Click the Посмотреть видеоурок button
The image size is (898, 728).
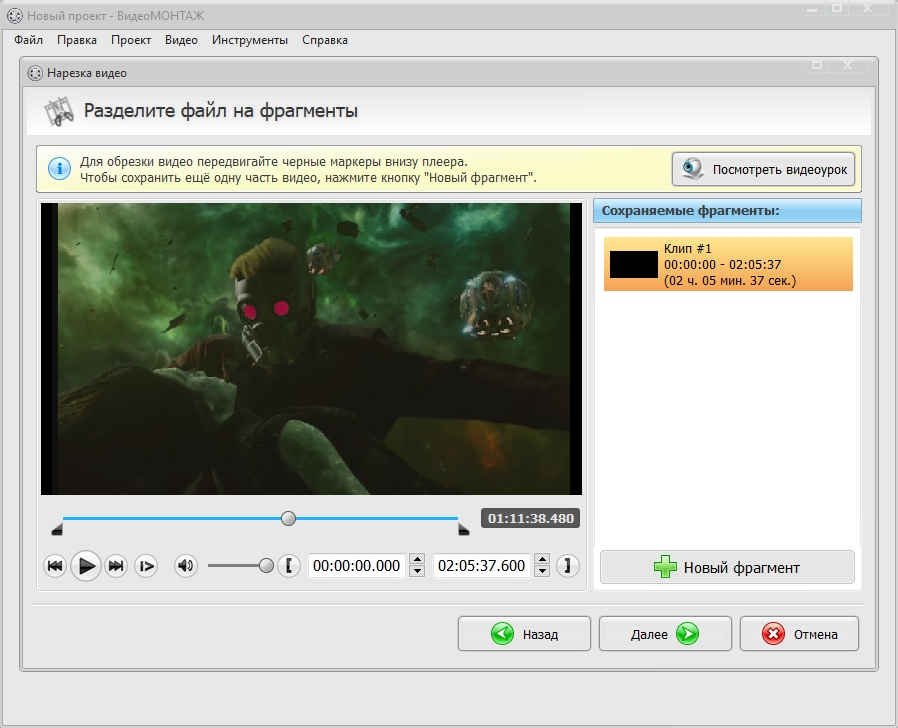point(763,169)
